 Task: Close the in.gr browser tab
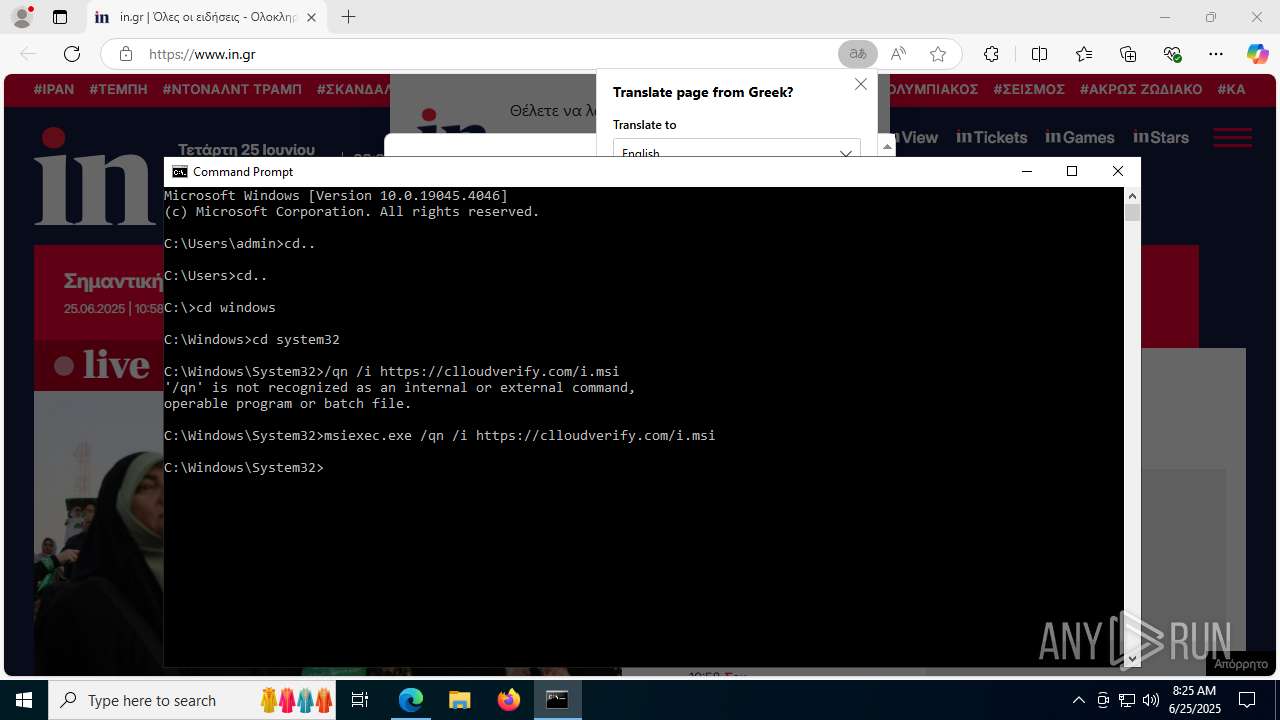(312, 17)
